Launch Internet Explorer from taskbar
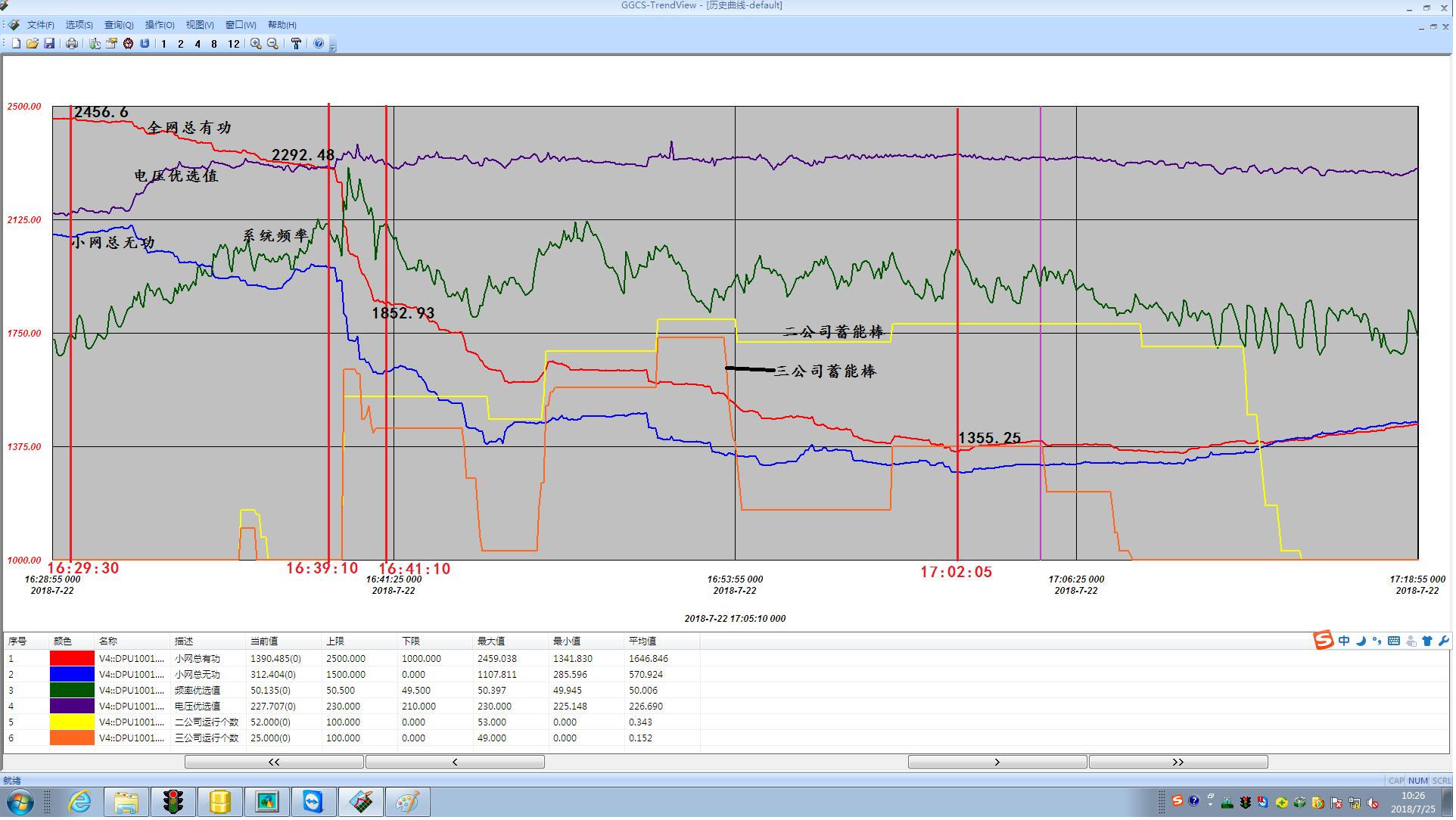Image resolution: width=1456 pixels, height=820 pixels. pyautogui.click(x=79, y=802)
